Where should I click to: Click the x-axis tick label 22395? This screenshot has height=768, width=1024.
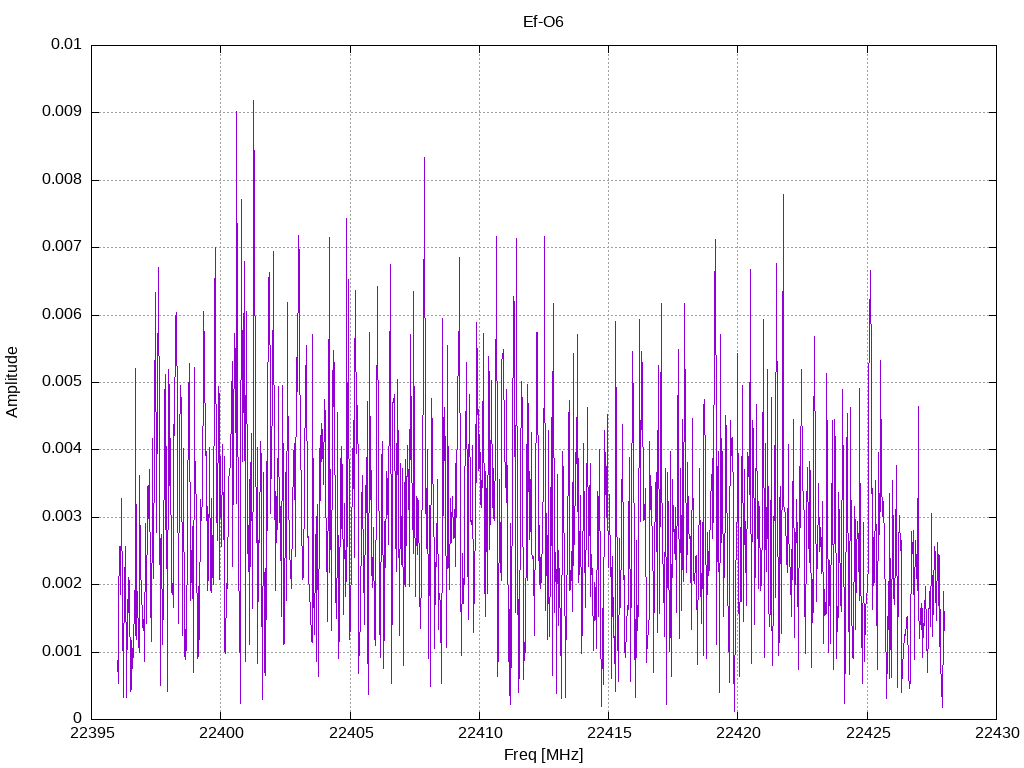[x=91, y=733]
